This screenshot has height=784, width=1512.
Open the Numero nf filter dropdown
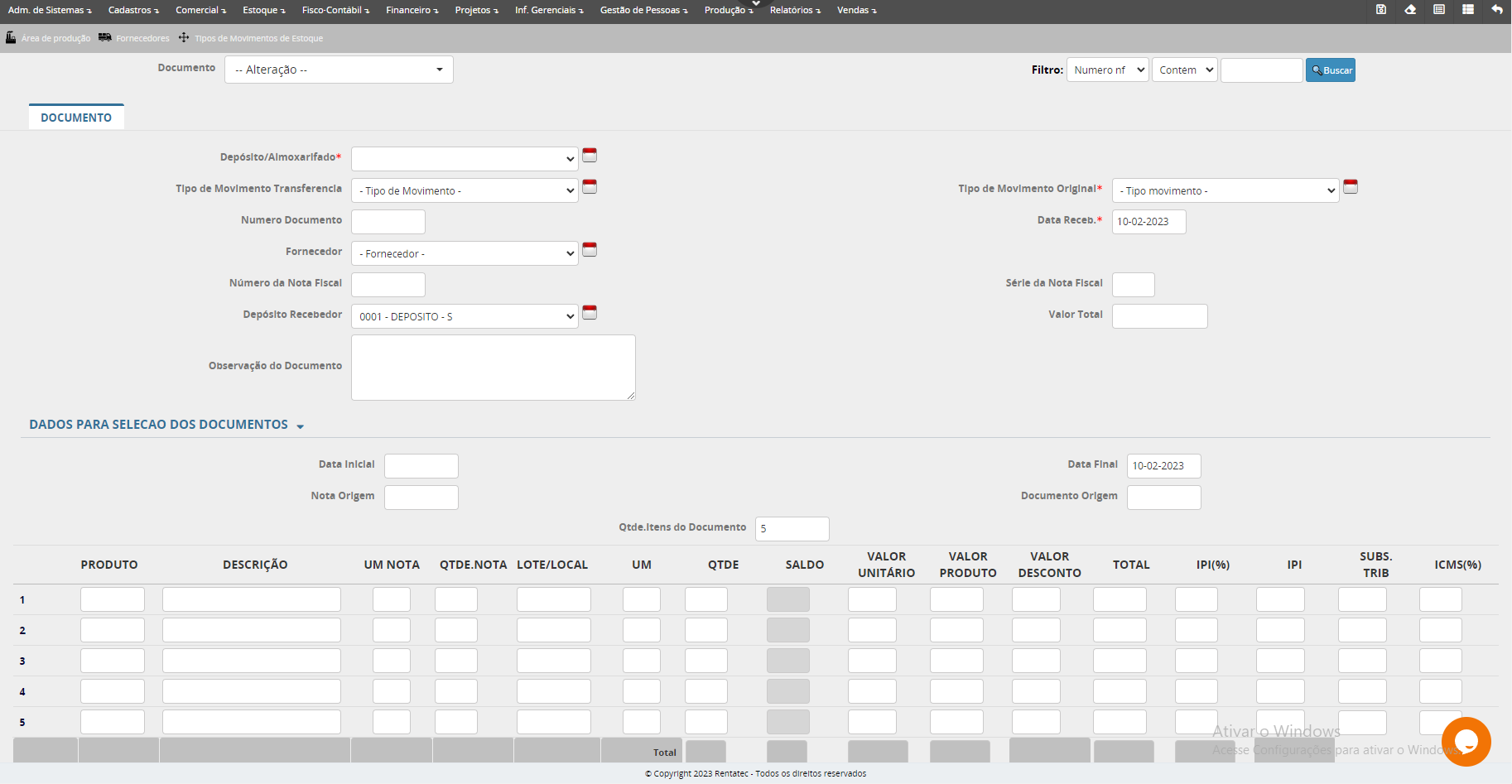click(1107, 70)
